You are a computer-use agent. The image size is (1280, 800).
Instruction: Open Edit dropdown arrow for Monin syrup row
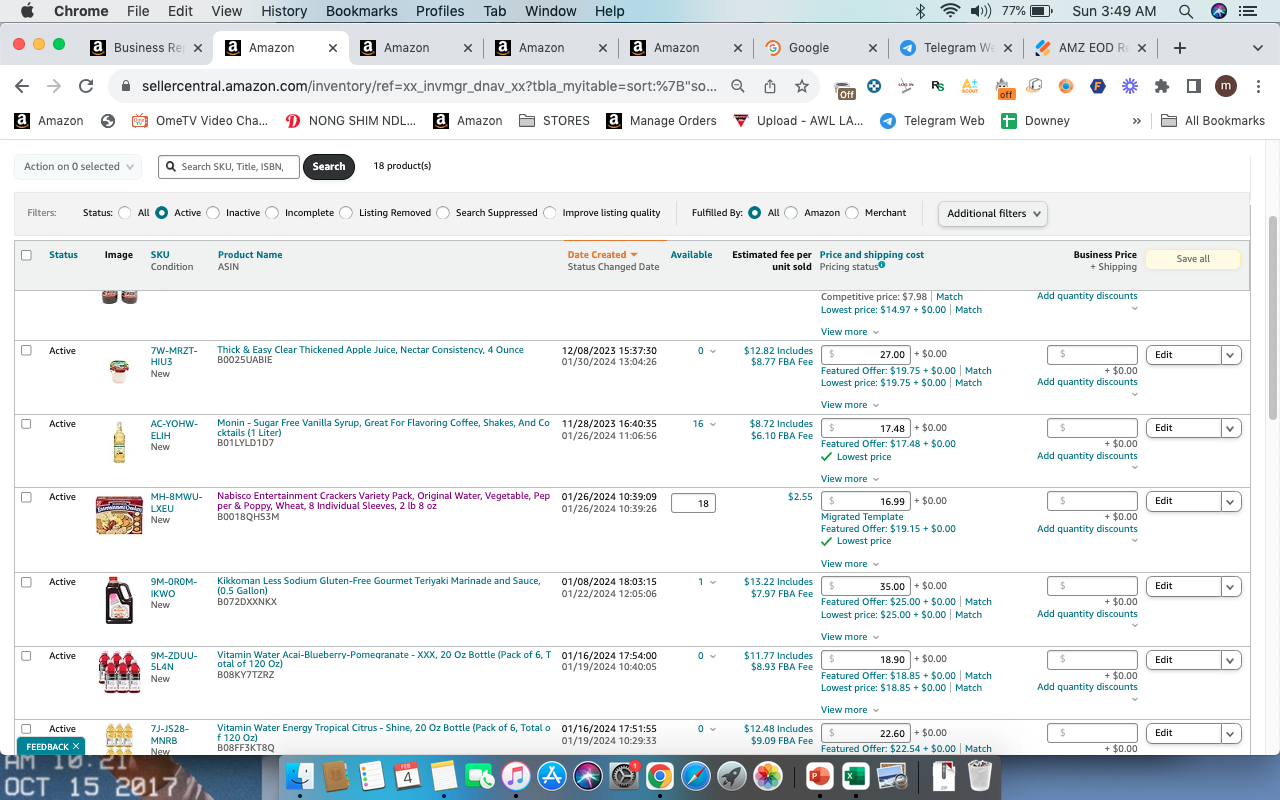[x=1231, y=428]
